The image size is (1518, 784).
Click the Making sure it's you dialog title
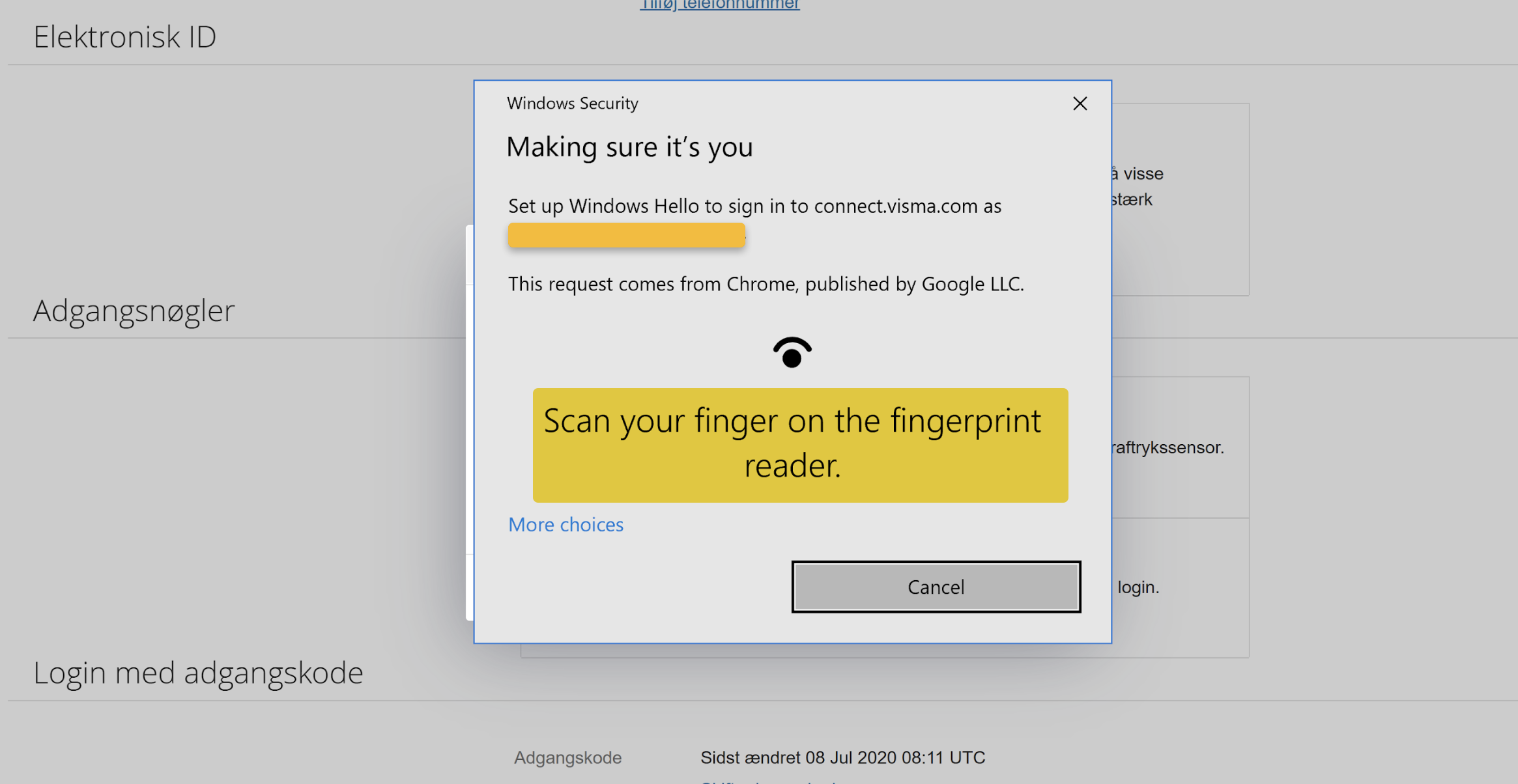(629, 147)
